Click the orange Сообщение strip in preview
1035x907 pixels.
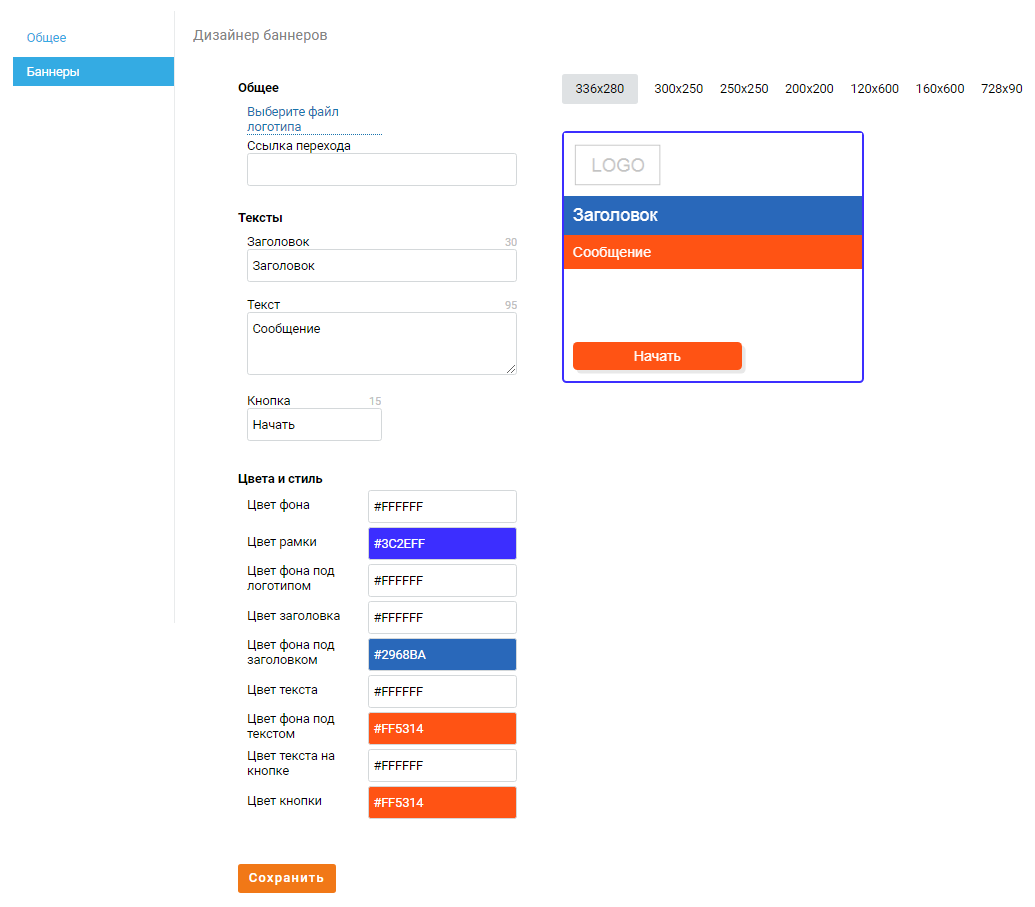click(x=713, y=252)
